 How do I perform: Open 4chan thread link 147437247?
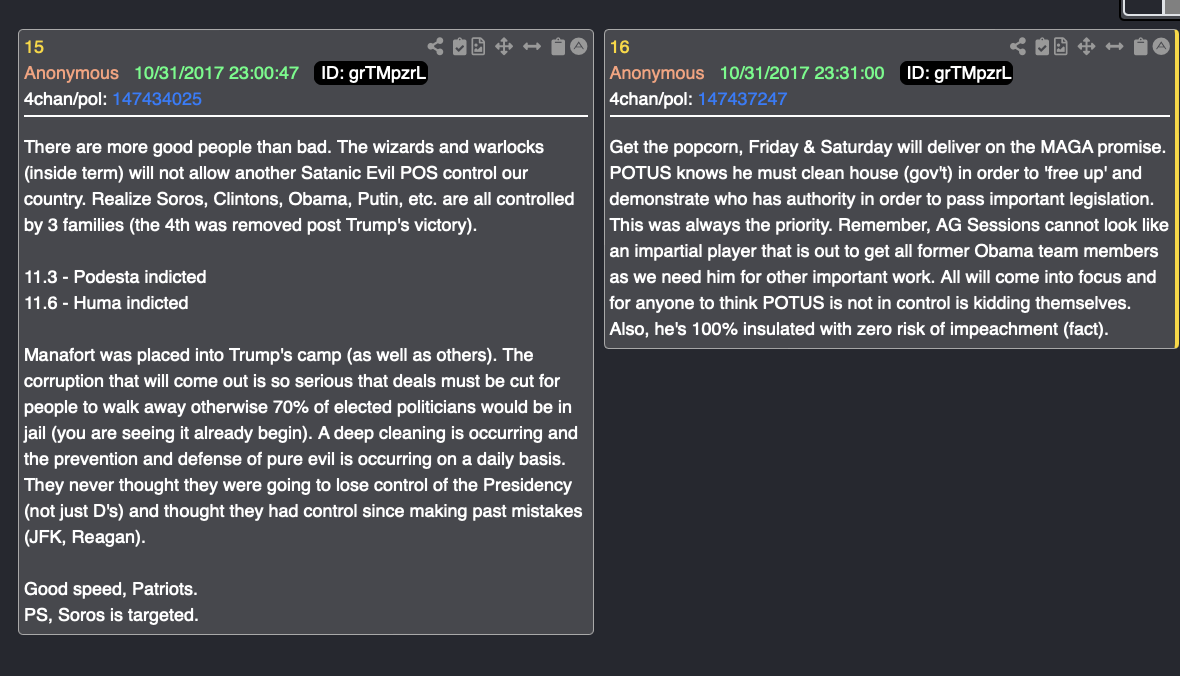click(x=743, y=99)
